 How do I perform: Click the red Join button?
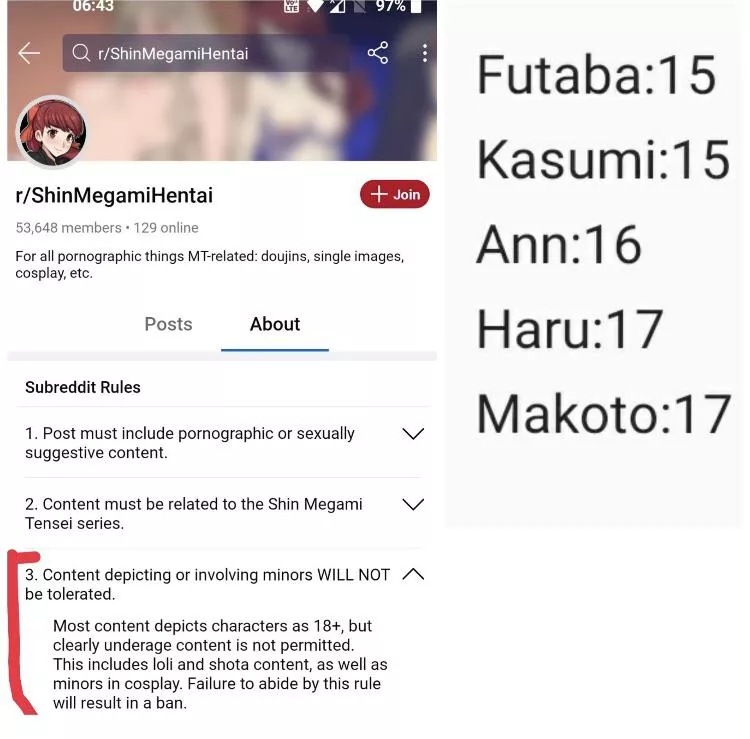coord(395,194)
